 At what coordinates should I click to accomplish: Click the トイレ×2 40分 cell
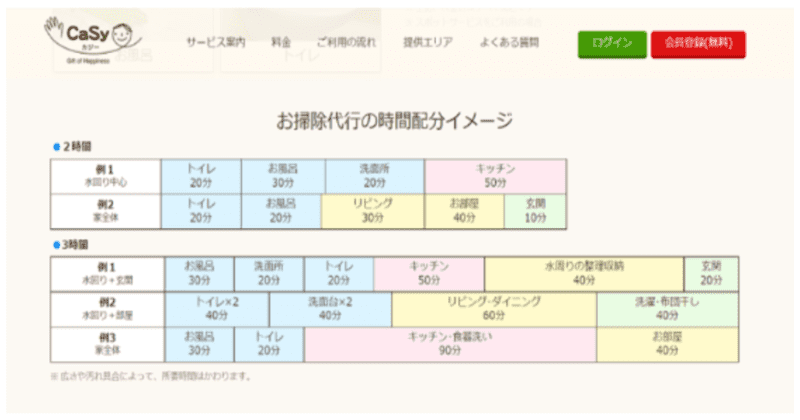pos(216,308)
